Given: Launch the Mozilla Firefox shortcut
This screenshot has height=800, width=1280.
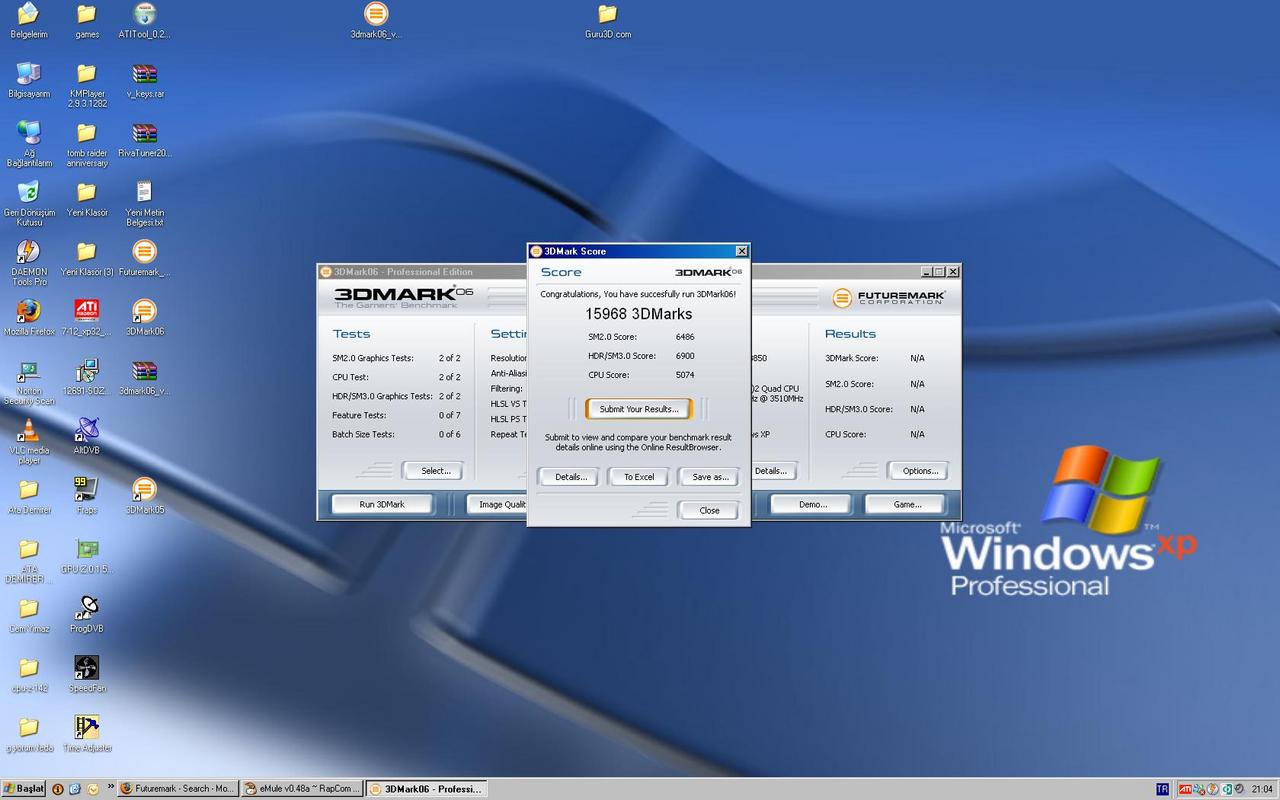Looking at the screenshot, I should click(29, 317).
